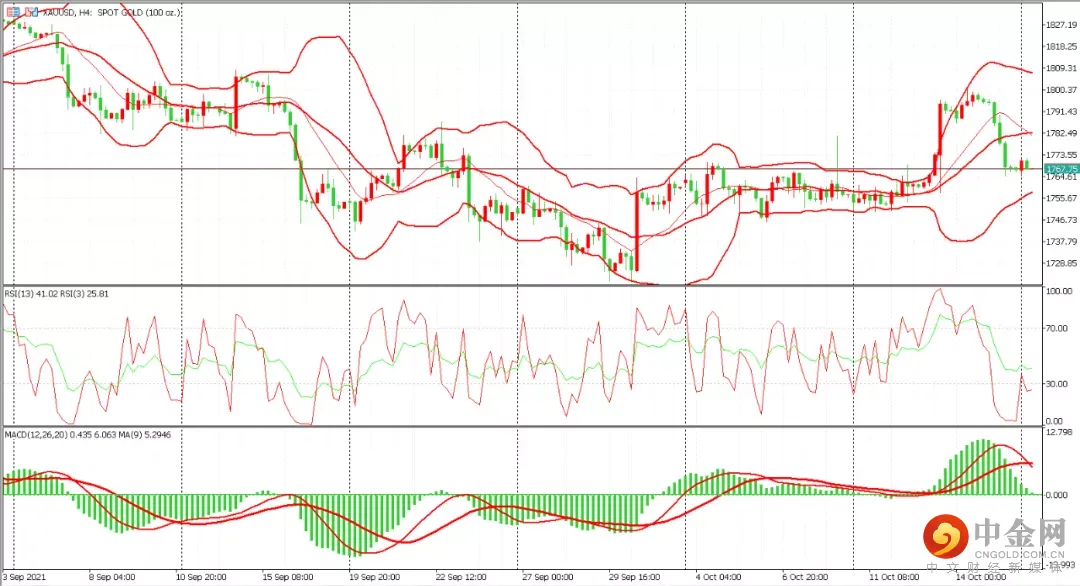Click price scale value 1755.67
The width and height of the screenshot is (1080, 586).
pos(1061,198)
